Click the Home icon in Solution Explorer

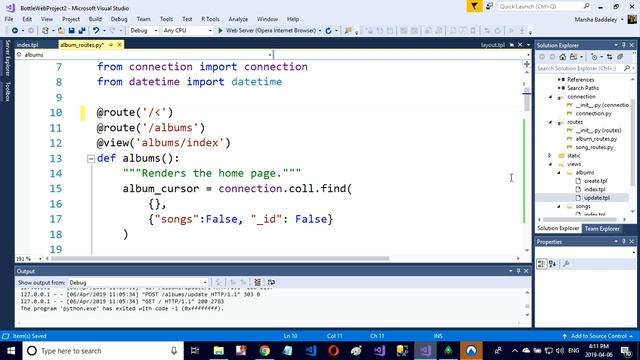pos(562,57)
